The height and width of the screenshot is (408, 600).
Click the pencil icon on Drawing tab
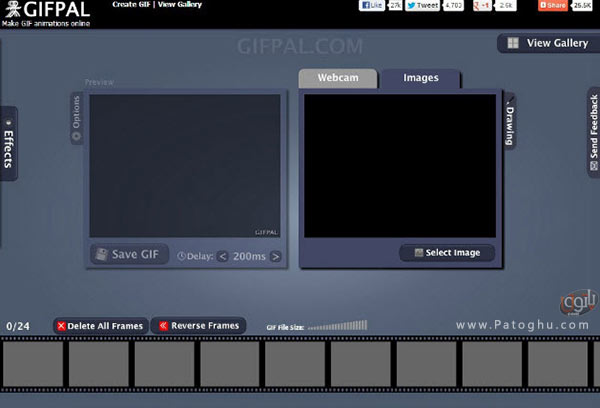510,101
